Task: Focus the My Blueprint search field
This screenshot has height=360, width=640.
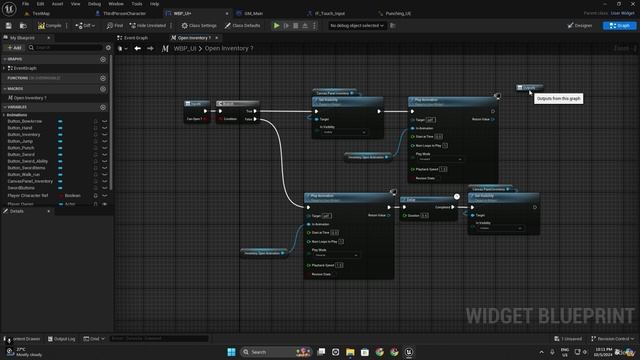Action: (x=65, y=48)
